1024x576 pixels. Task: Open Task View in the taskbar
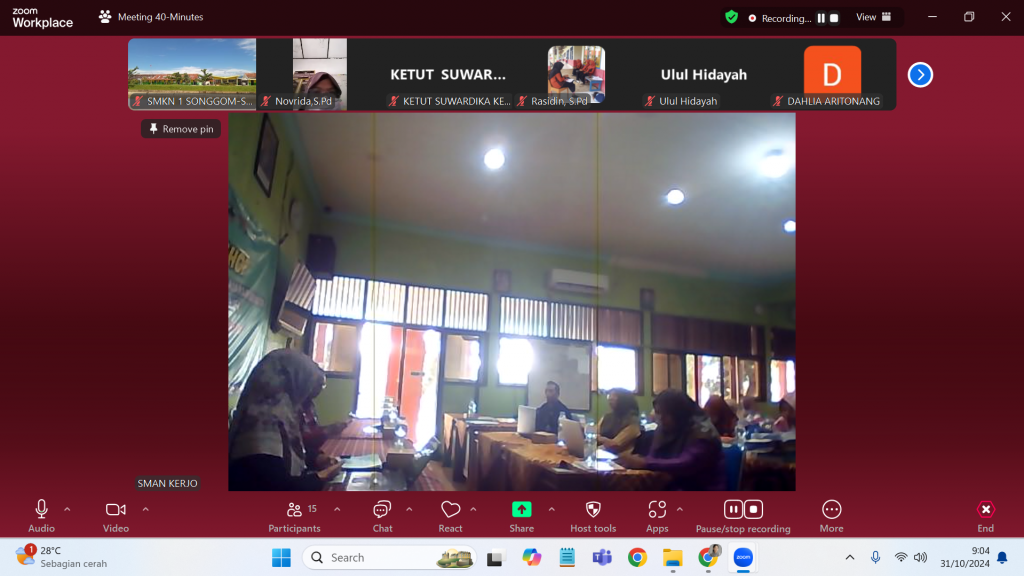pyautogui.click(x=496, y=558)
